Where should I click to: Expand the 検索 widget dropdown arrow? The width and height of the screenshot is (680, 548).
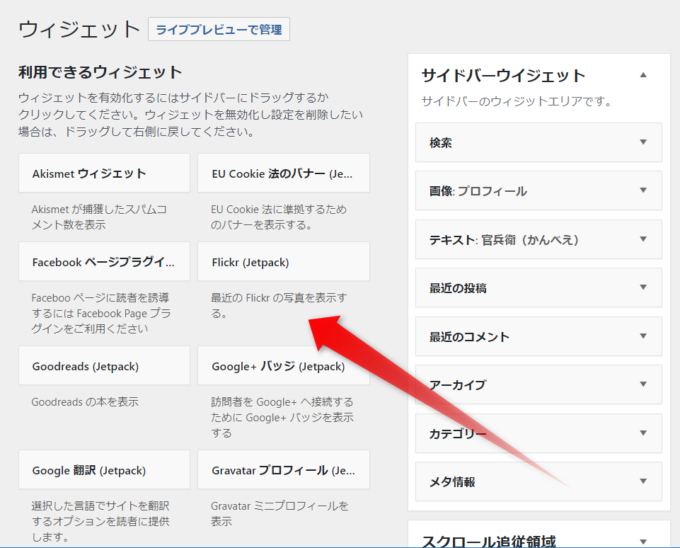point(643,142)
